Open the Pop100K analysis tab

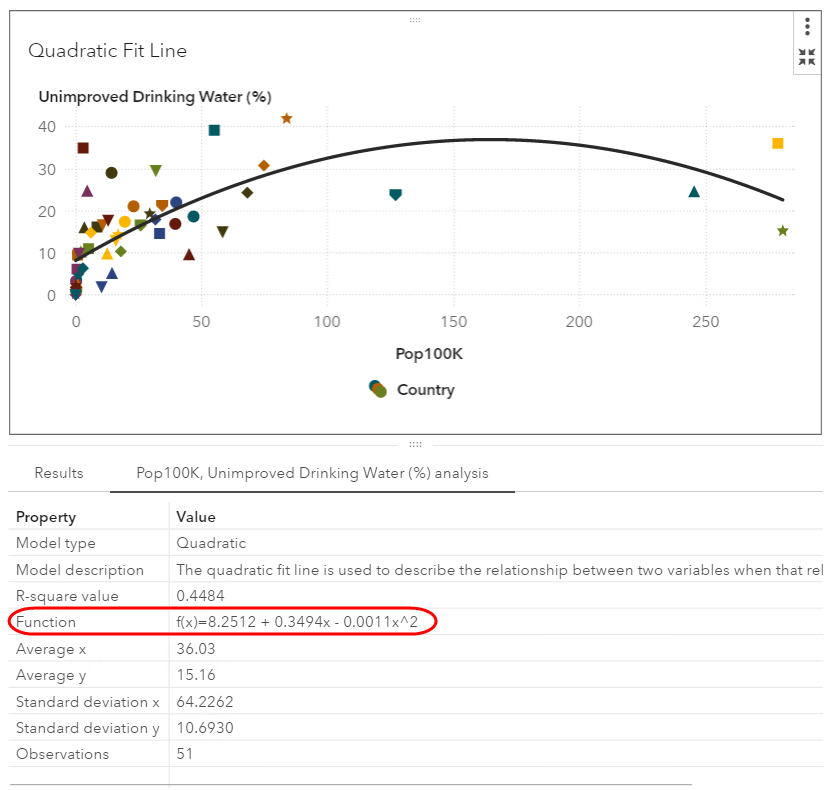click(312, 473)
